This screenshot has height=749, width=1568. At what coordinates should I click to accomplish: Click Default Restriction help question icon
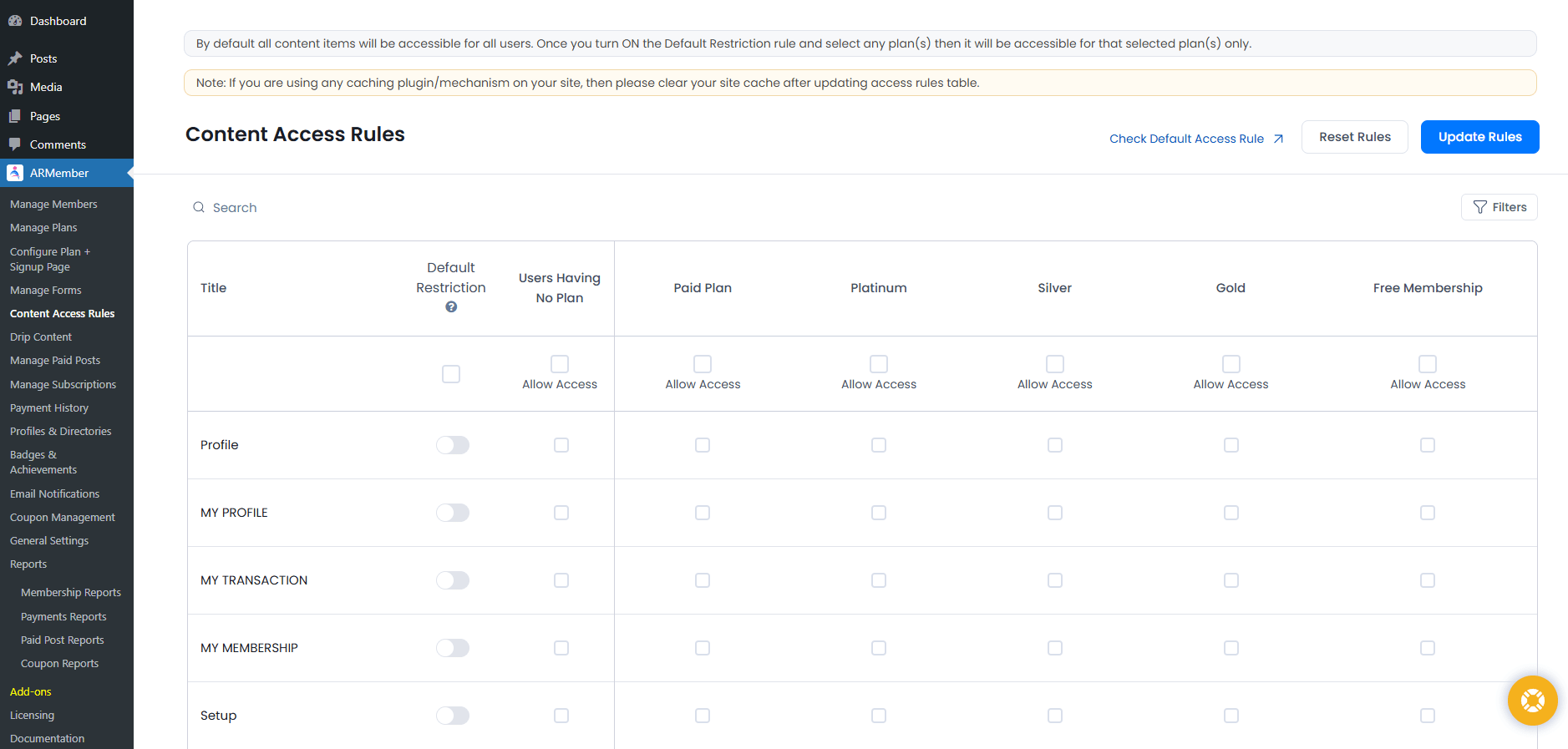tap(451, 307)
